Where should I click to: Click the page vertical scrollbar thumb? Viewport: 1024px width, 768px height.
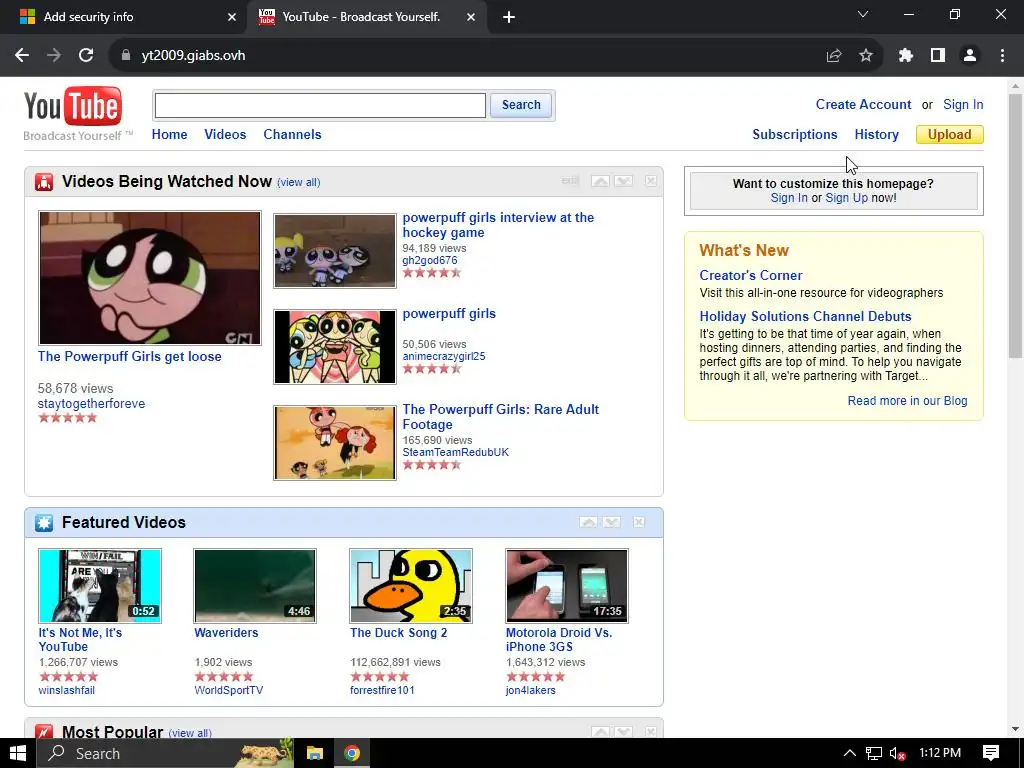coord(1015,225)
